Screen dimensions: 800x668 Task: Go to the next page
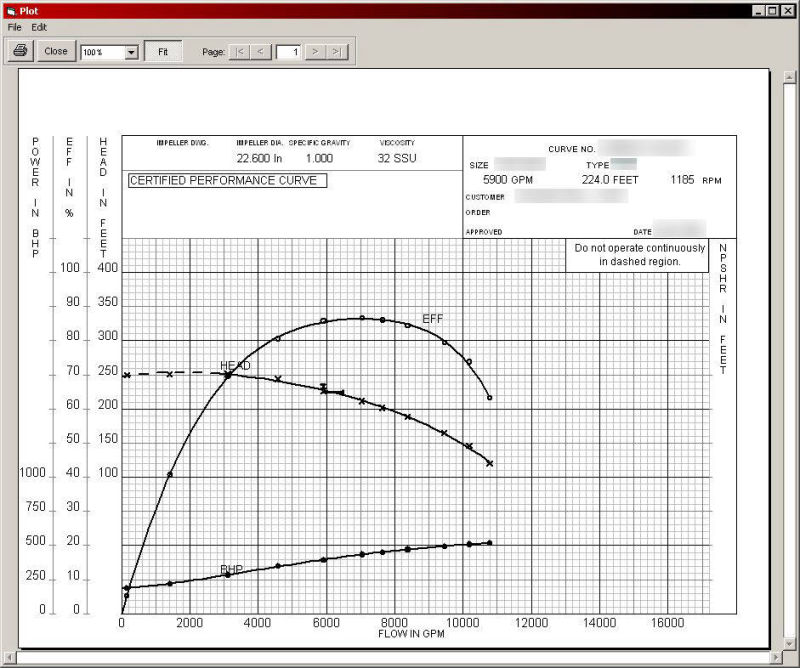tap(315, 52)
